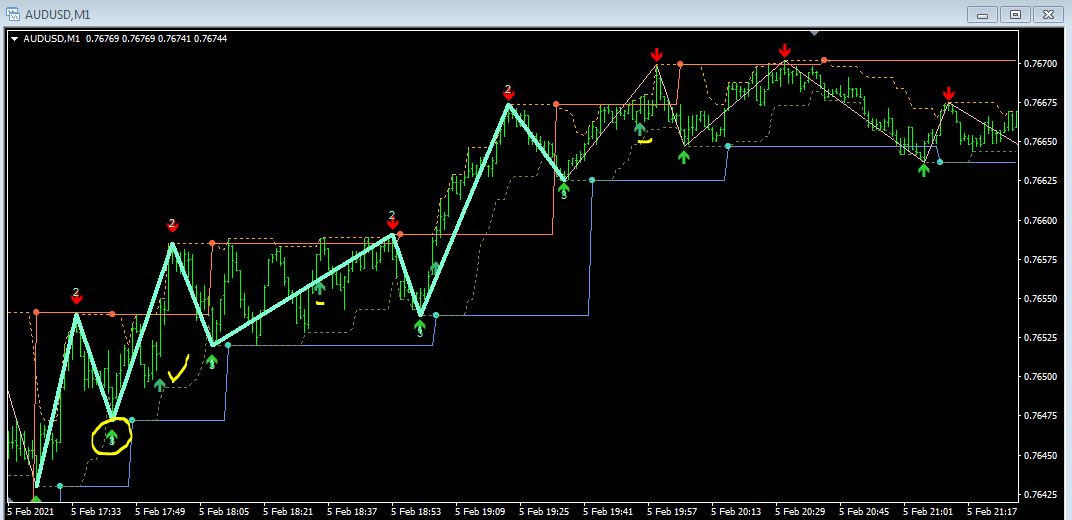Open the triangle menu beside AUDUSD,M1 label
Screen dimensions: 1072x520
coord(14,39)
